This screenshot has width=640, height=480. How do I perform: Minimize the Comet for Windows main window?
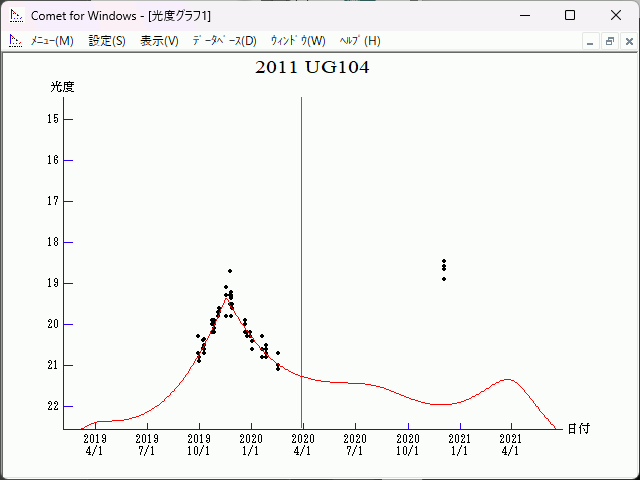click(x=524, y=16)
